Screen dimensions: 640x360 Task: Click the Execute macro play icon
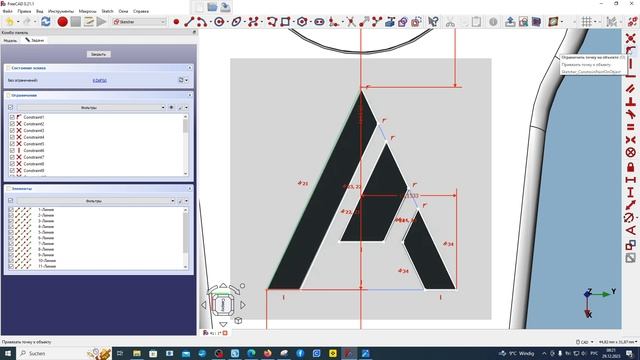pos(102,22)
